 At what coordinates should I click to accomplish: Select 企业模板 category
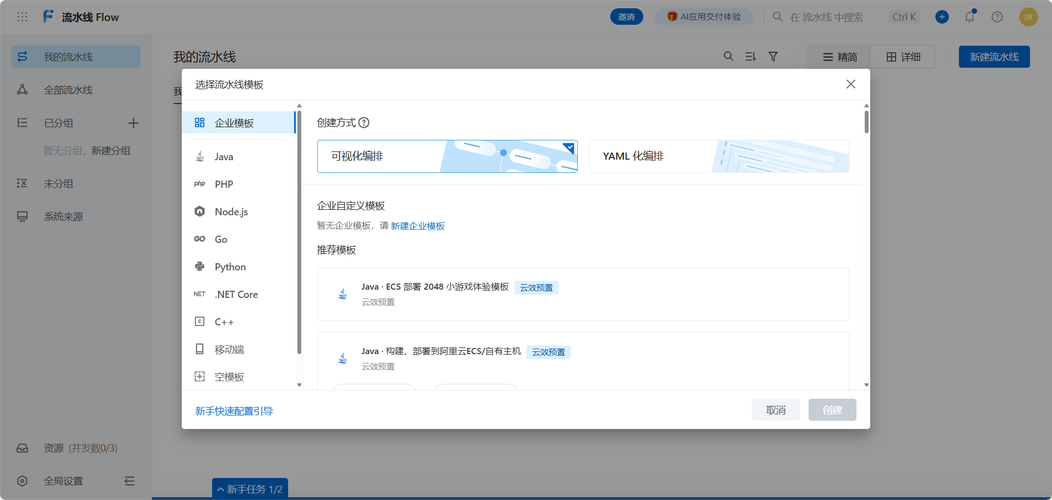click(238, 123)
